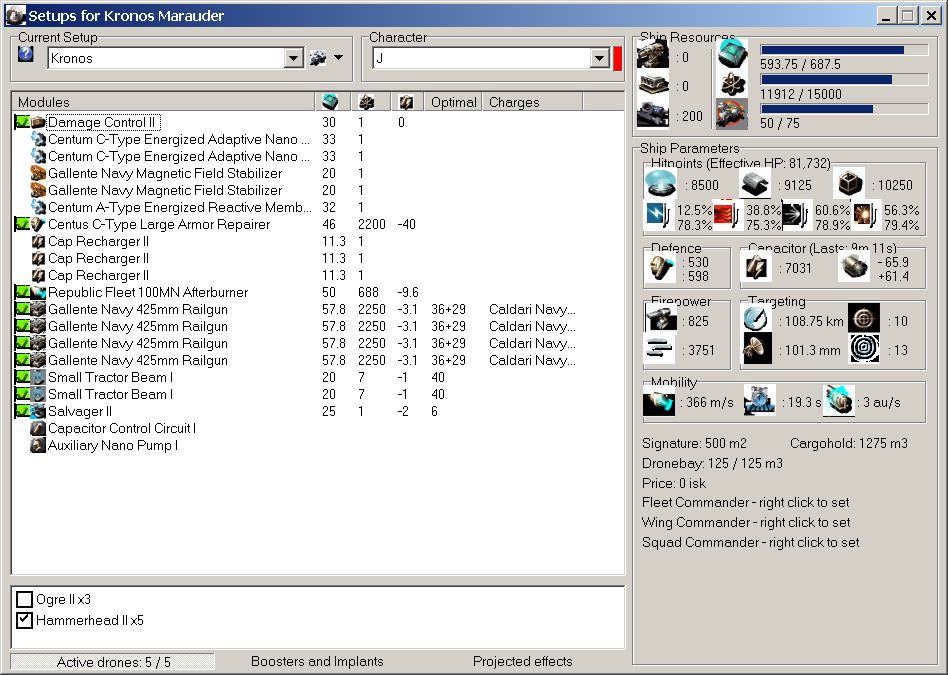This screenshot has width=948, height=675.
Task: Open the Kronos setup combo box arrow
Action: tap(294, 59)
